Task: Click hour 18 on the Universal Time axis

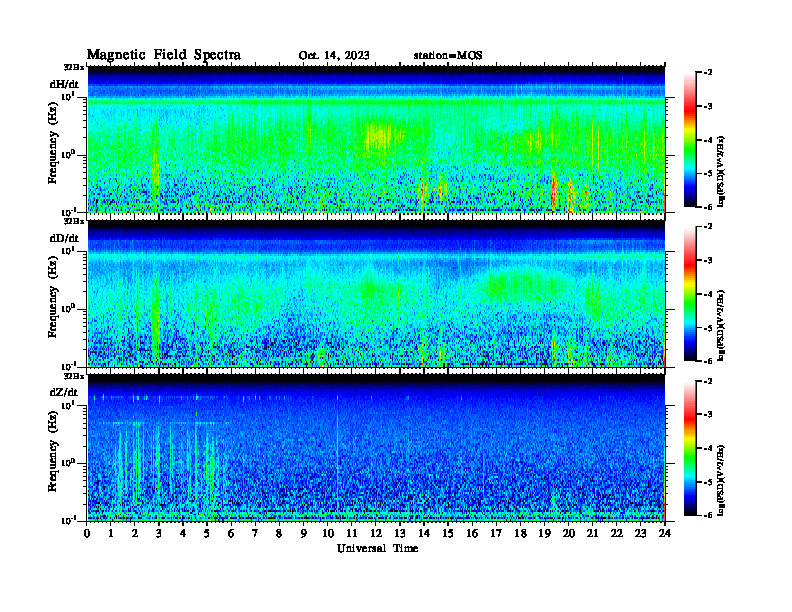Action: point(520,533)
